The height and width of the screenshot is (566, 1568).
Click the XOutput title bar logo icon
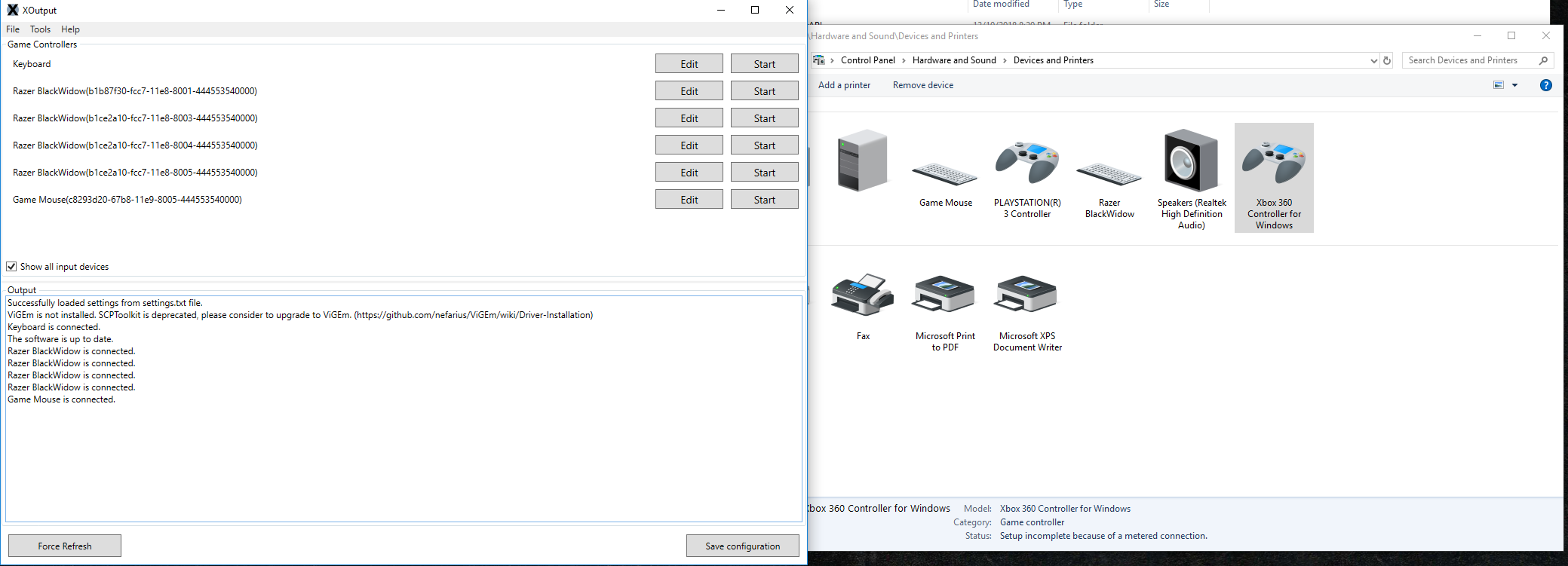(x=12, y=10)
